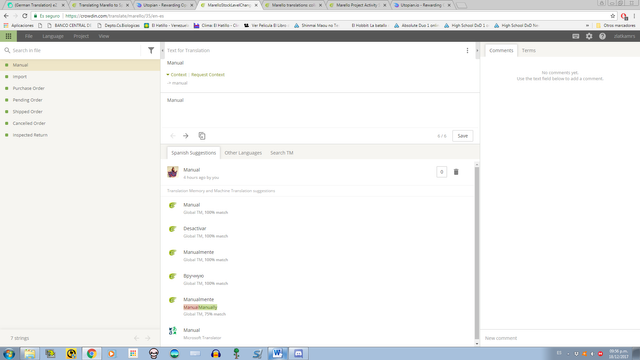Click the suggestions panel scrollbar

[x=477, y=252]
